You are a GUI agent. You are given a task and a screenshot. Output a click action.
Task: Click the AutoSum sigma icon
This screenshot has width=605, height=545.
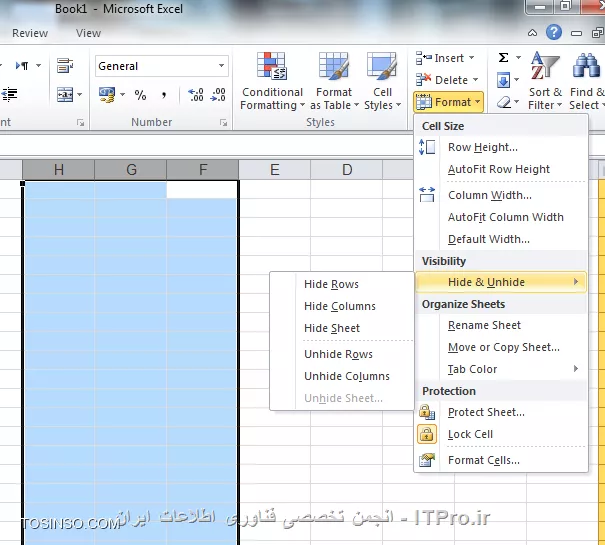pos(504,58)
